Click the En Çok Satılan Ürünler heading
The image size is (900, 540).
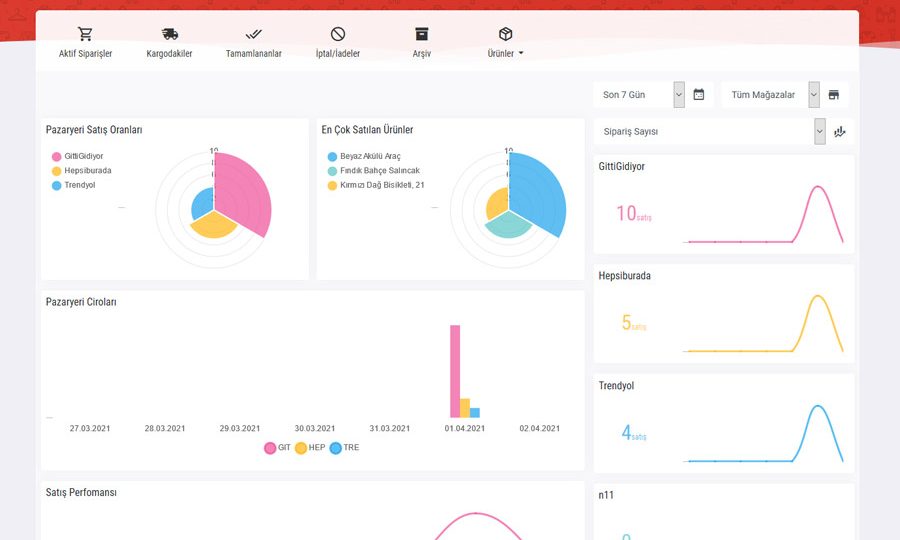(367, 130)
